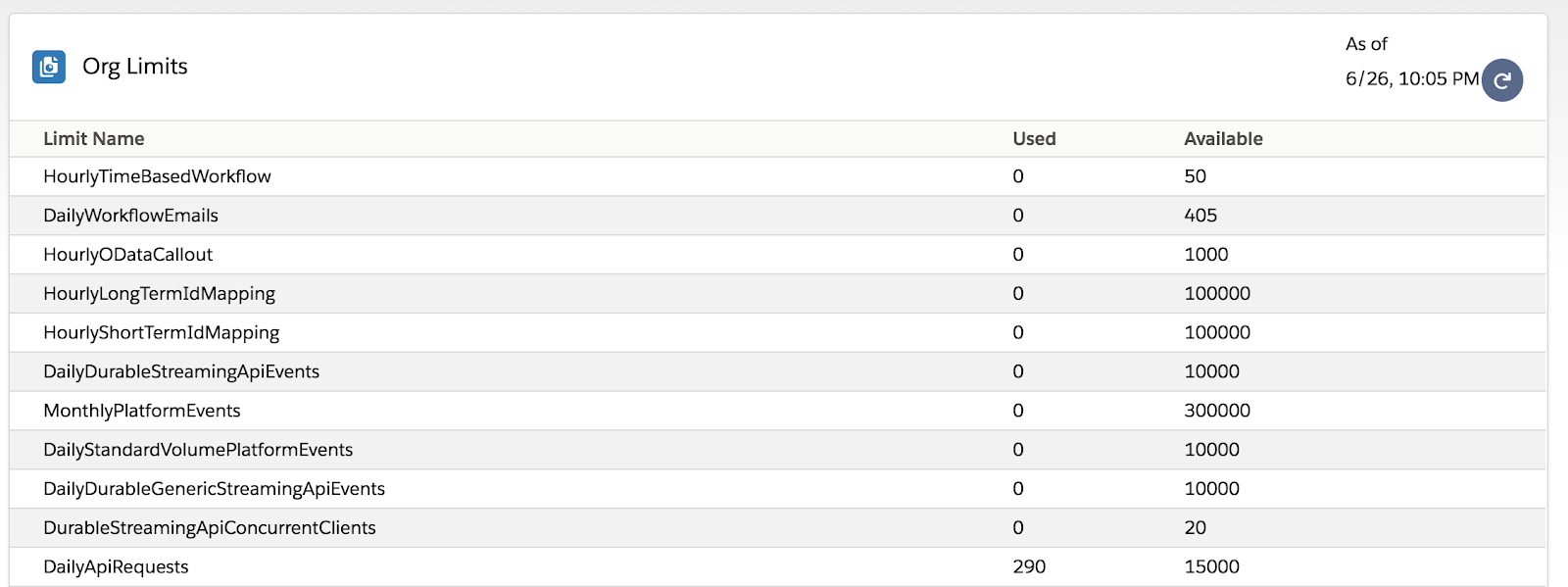Click Available 20 for DurableStreamingApiConcurrentClients
The image size is (1568, 587).
tap(1195, 528)
